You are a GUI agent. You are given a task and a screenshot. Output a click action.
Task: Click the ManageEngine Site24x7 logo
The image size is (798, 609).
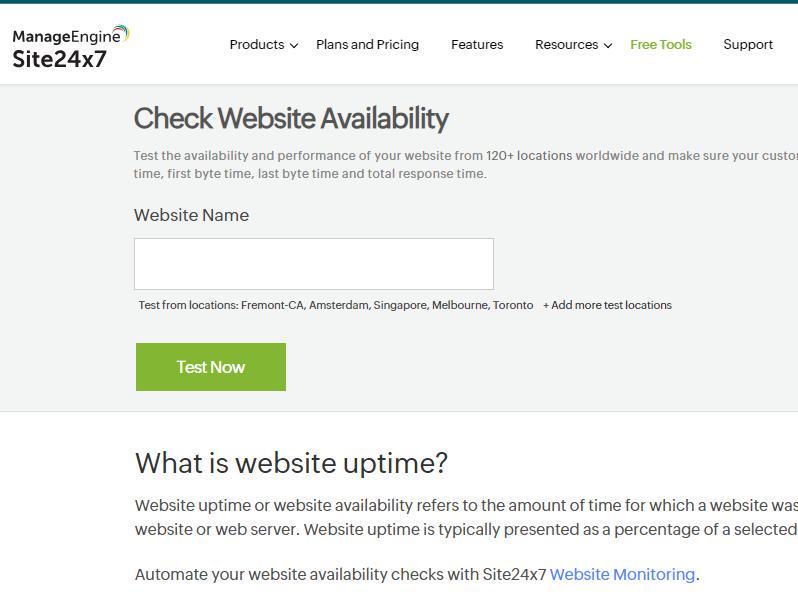pos(71,47)
